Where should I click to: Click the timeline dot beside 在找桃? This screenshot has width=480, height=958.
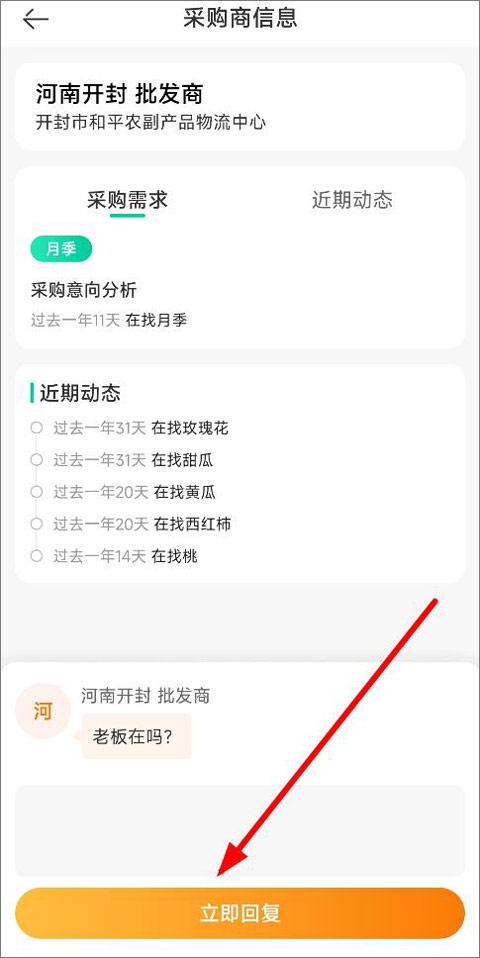coord(37,556)
